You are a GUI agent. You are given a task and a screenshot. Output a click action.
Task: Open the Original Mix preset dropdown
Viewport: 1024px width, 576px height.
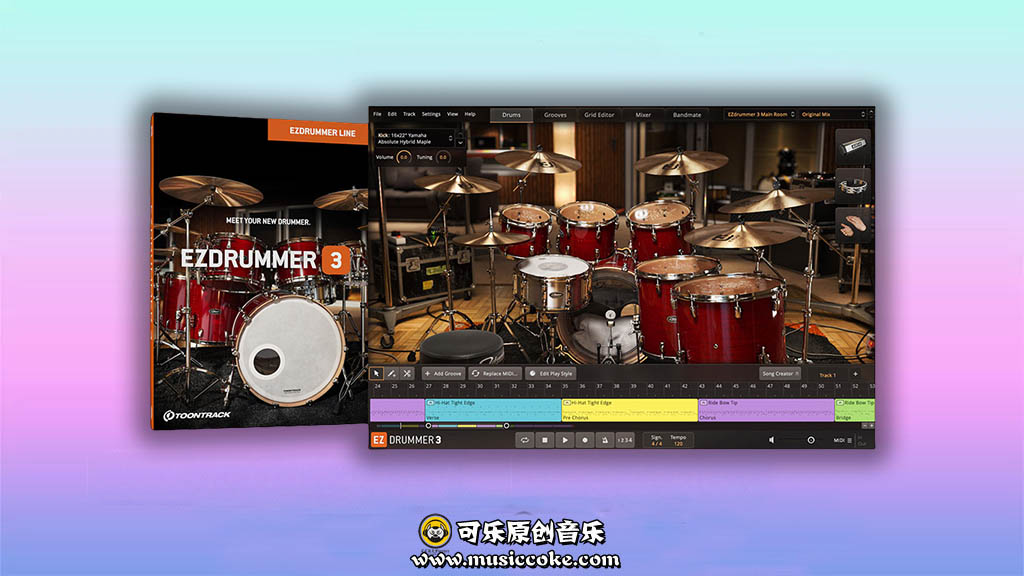[x=833, y=114]
